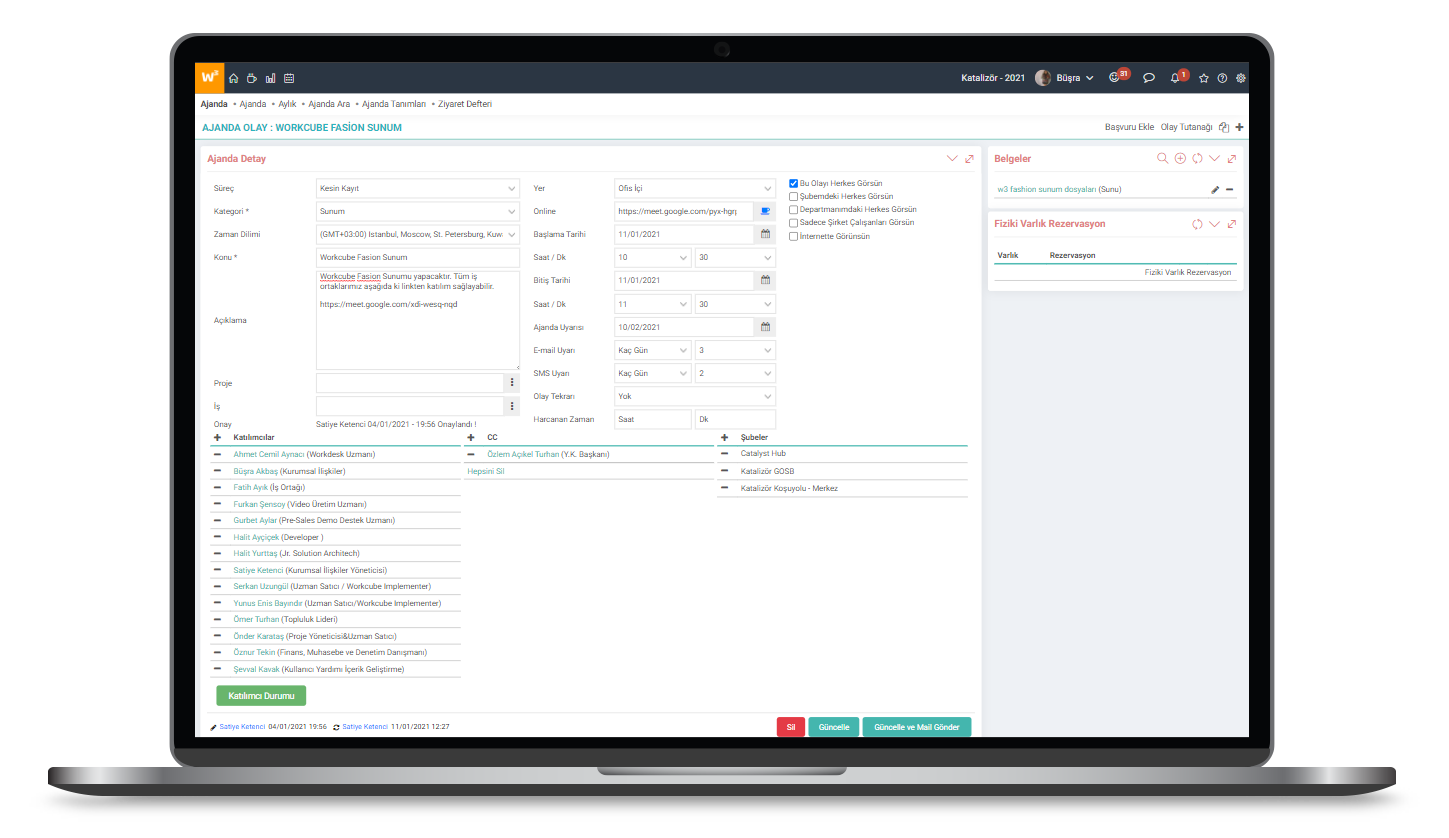Add a branch with Şubeler plus icon

point(724,437)
